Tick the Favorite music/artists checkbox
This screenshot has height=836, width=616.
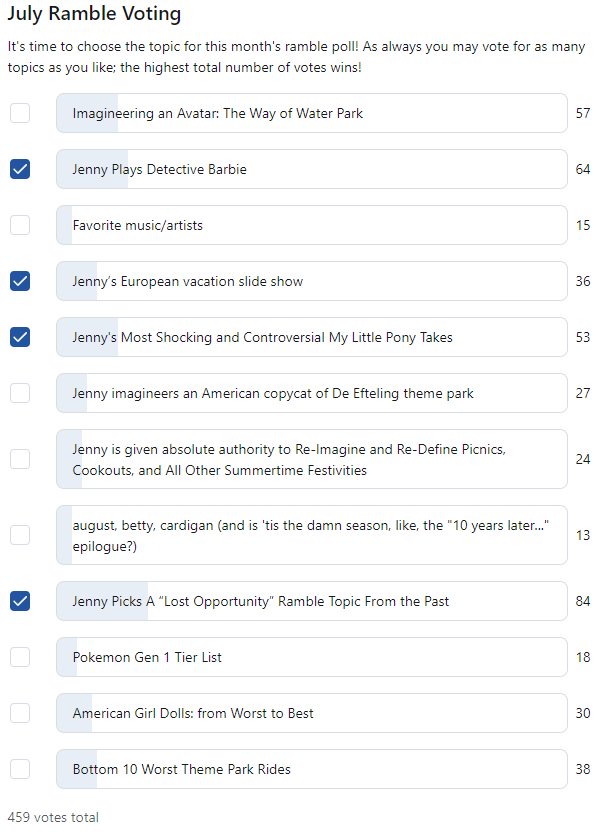tap(20, 225)
